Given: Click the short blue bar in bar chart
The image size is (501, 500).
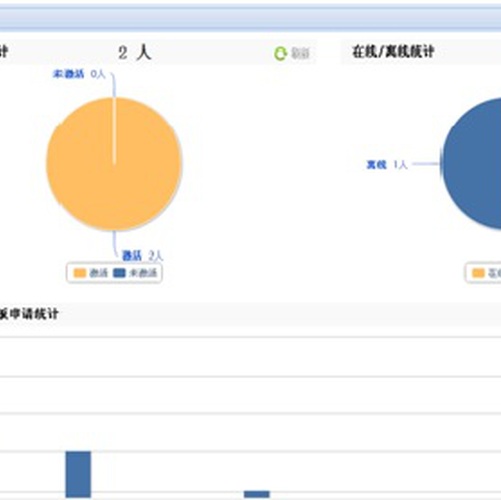Looking at the screenshot, I should 257,494.
